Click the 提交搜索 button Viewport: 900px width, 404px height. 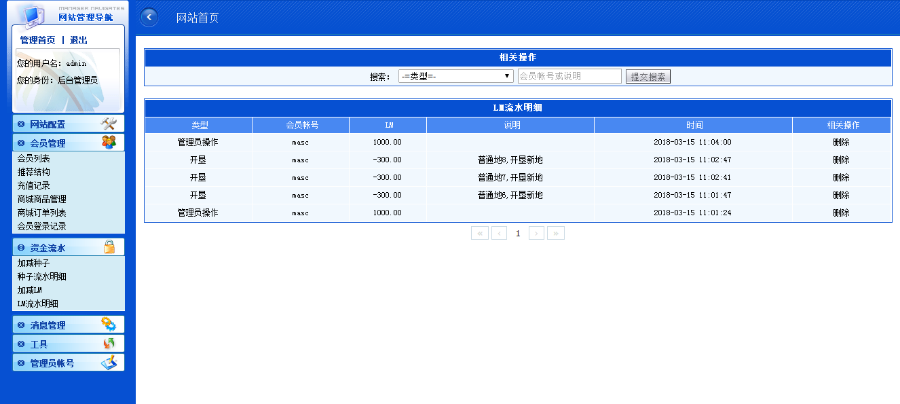(648, 77)
